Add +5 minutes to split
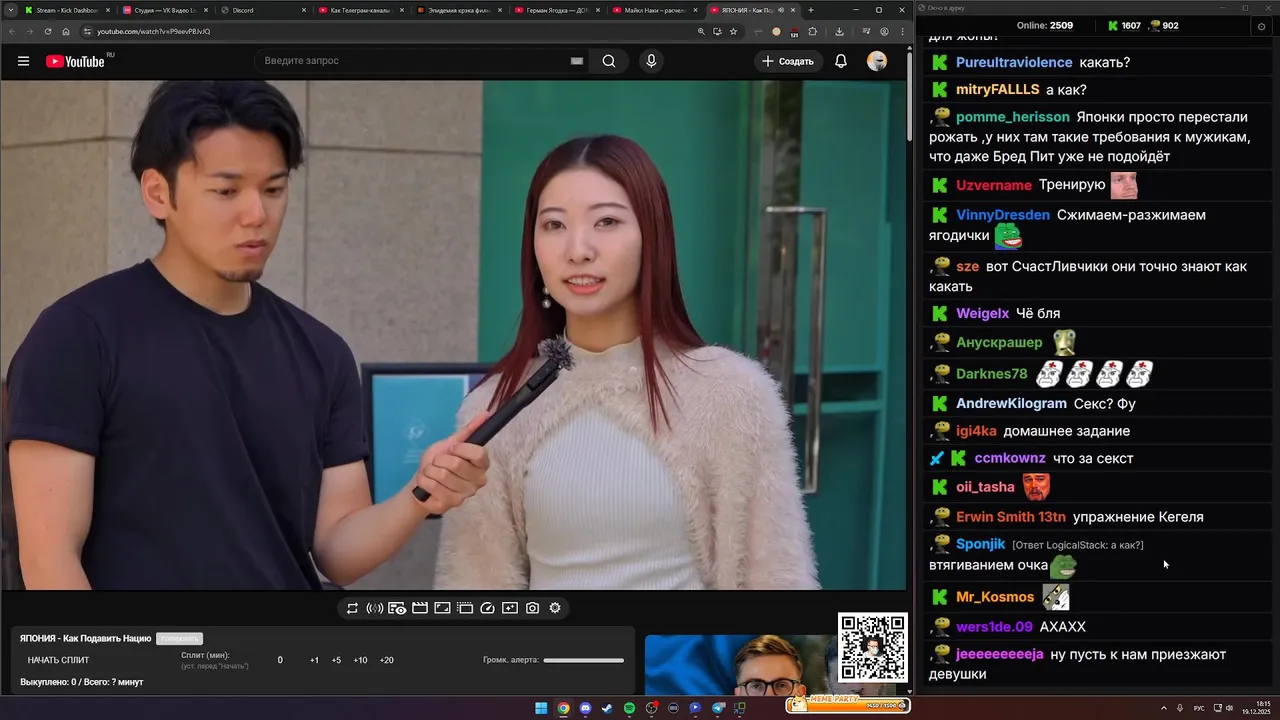This screenshot has height=720, width=1280. 336,660
